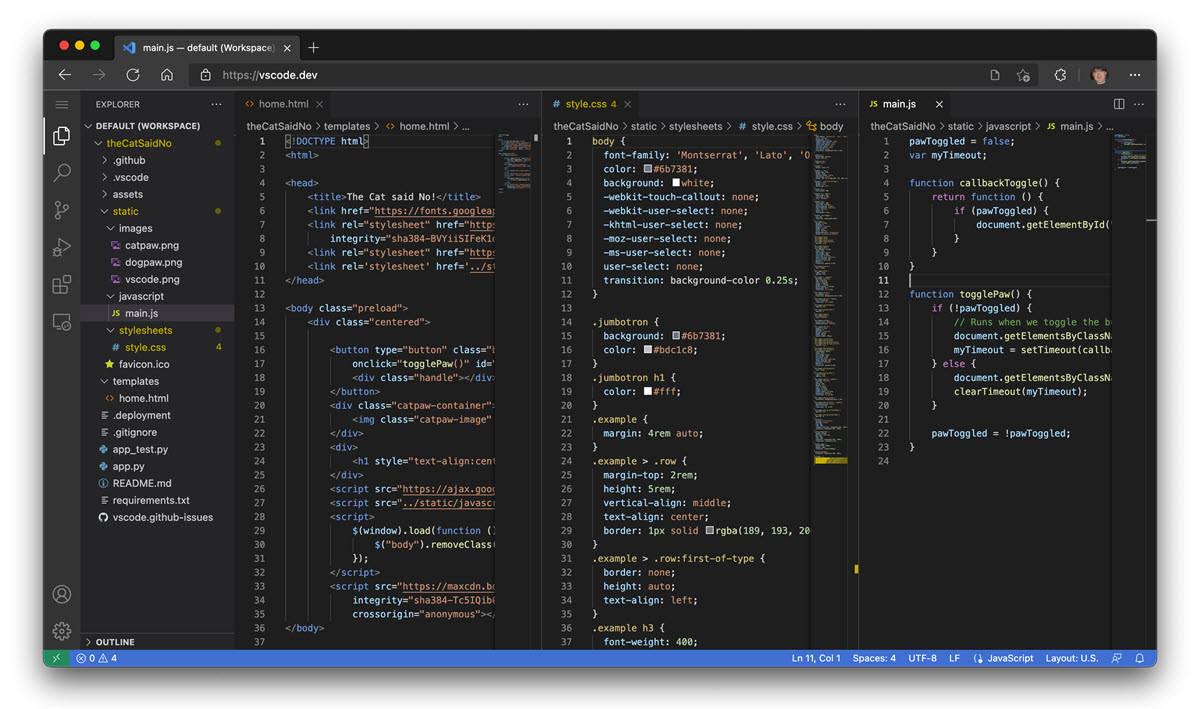Click the remote indicator in the status bar

tap(57, 658)
